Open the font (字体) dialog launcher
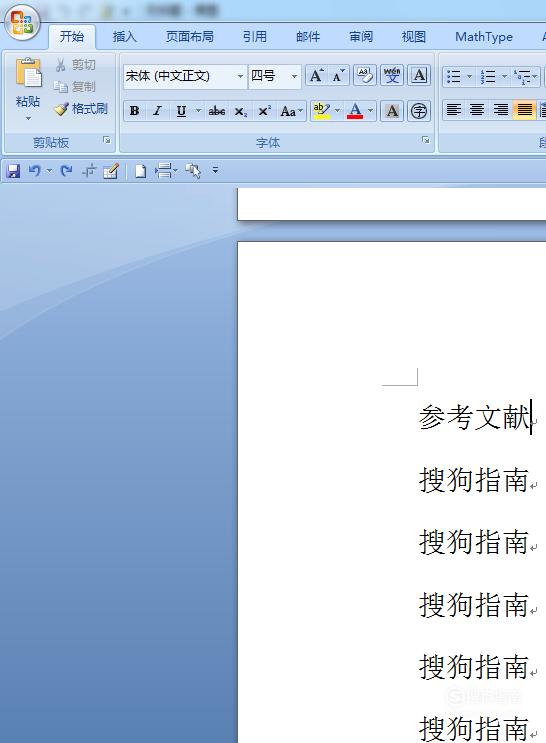546x743 pixels. 426,140
